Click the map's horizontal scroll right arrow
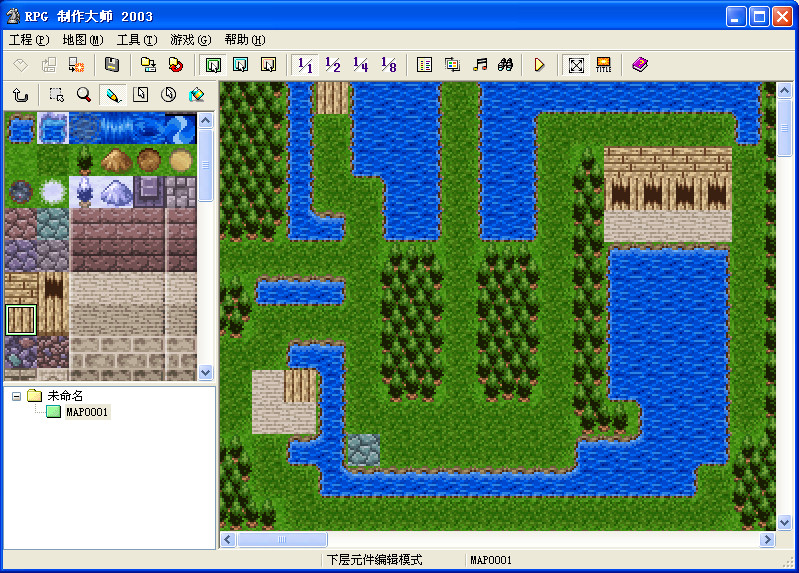 (x=767, y=539)
